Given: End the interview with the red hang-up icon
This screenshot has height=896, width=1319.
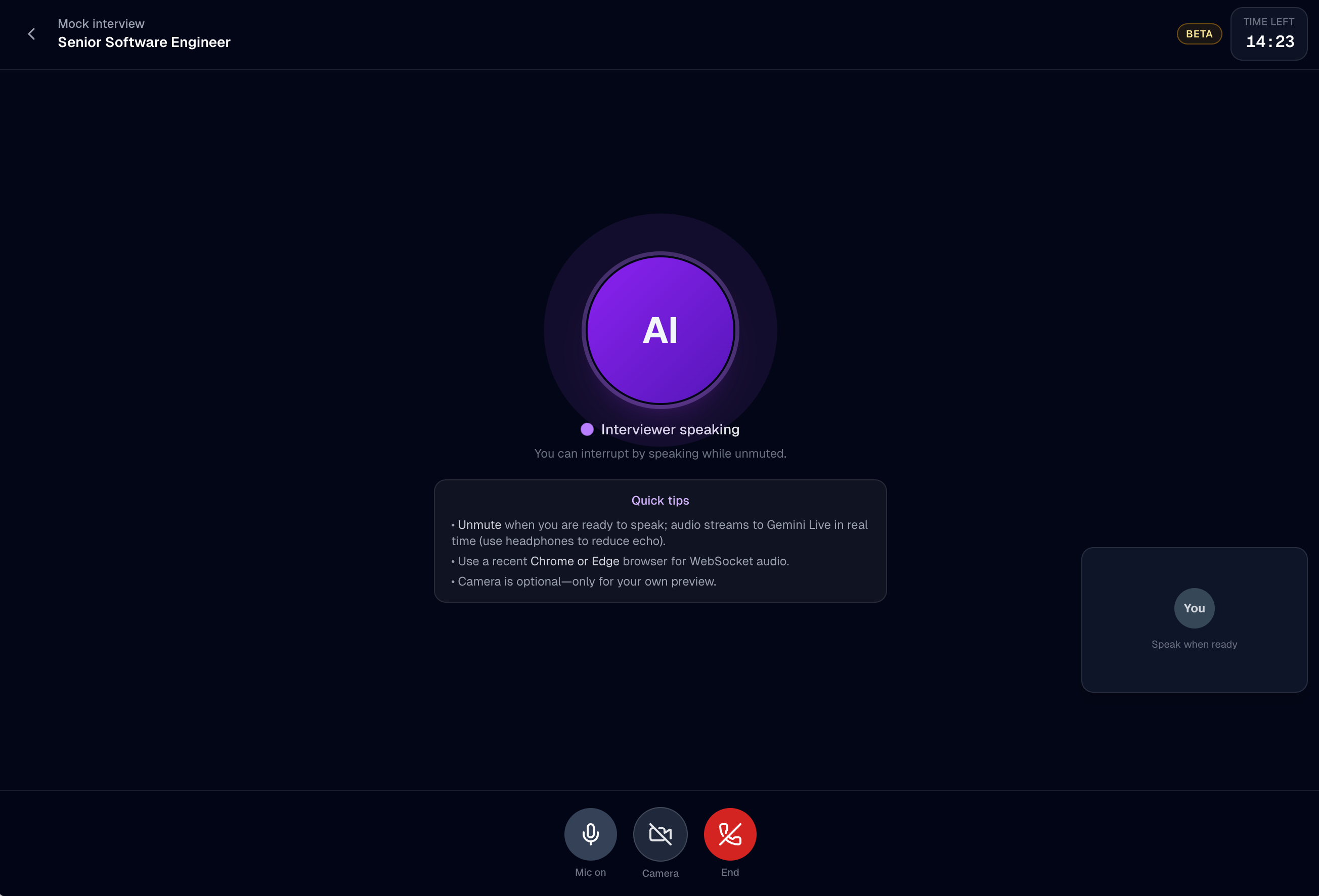Looking at the screenshot, I should coord(730,834).
